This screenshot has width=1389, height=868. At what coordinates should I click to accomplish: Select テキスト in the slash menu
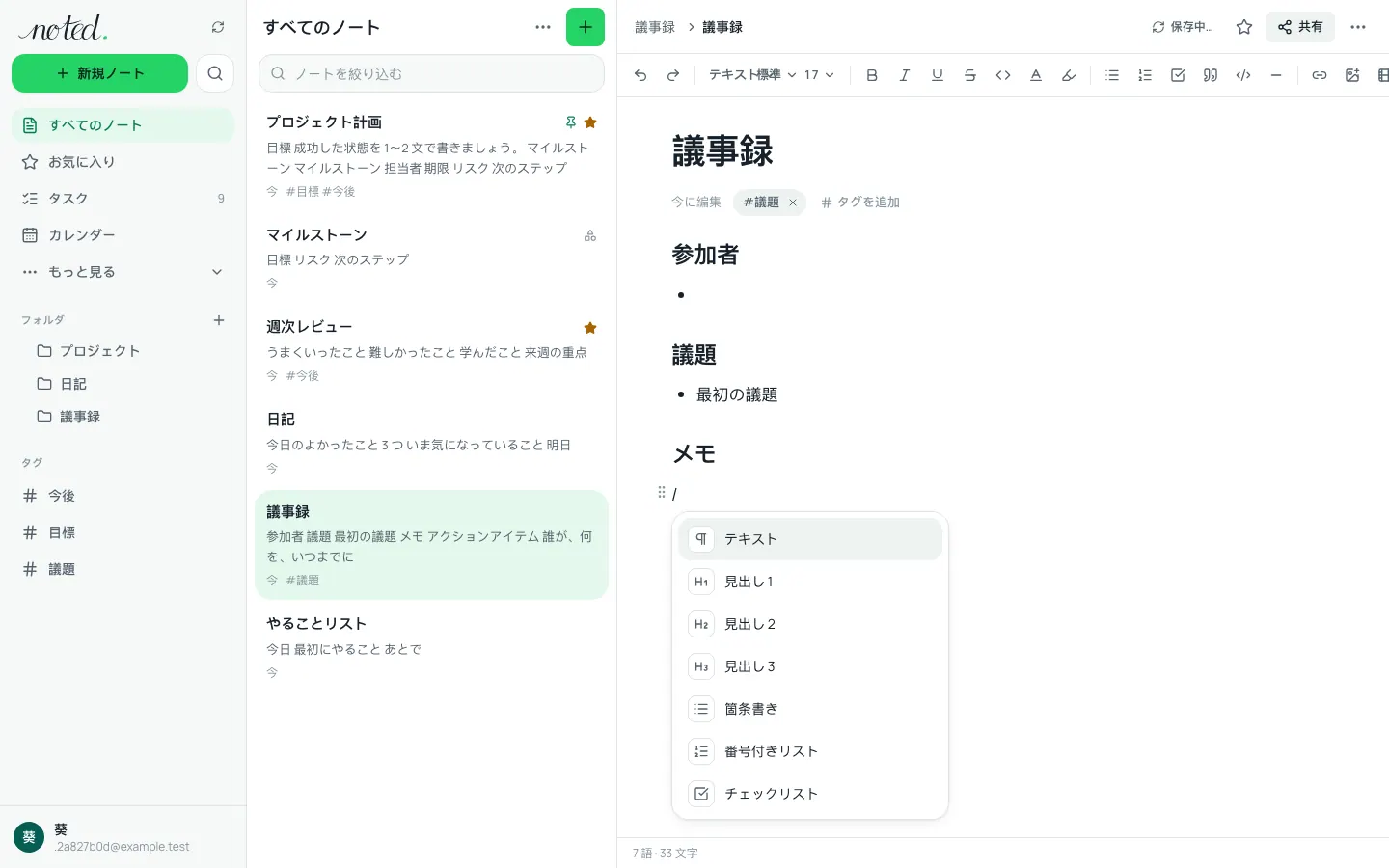point(810,539)
